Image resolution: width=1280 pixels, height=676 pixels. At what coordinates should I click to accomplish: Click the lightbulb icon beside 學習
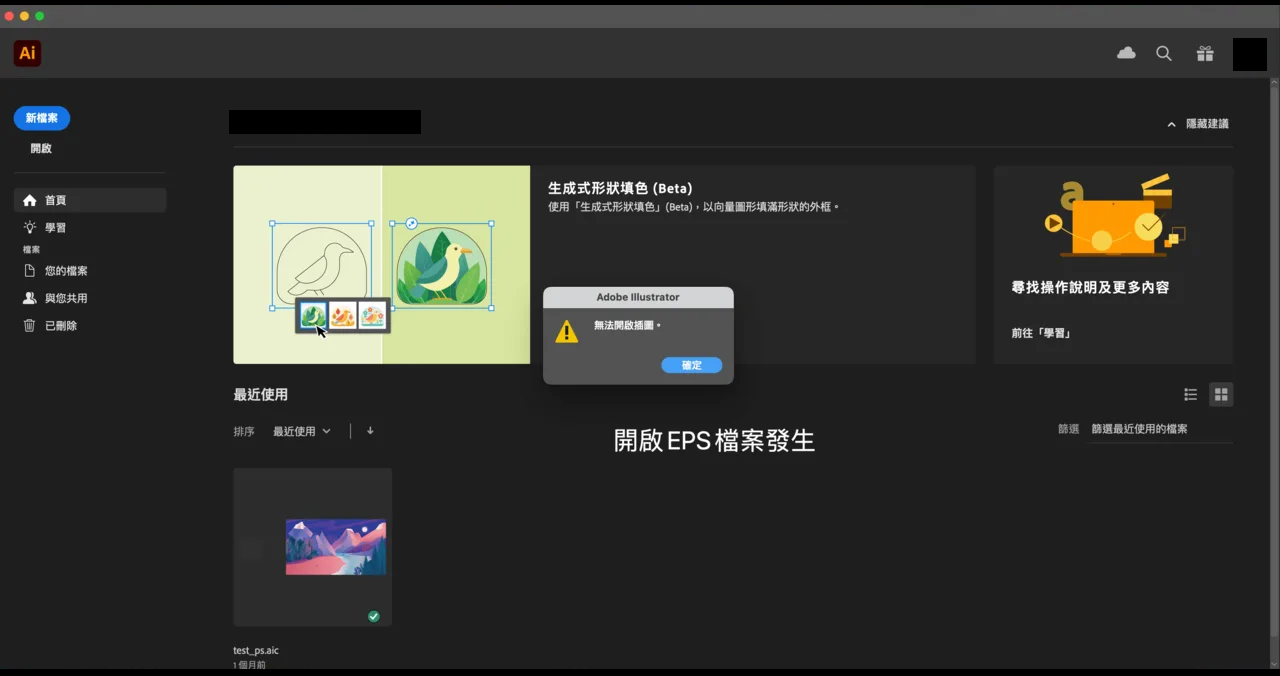pos(30,228)
